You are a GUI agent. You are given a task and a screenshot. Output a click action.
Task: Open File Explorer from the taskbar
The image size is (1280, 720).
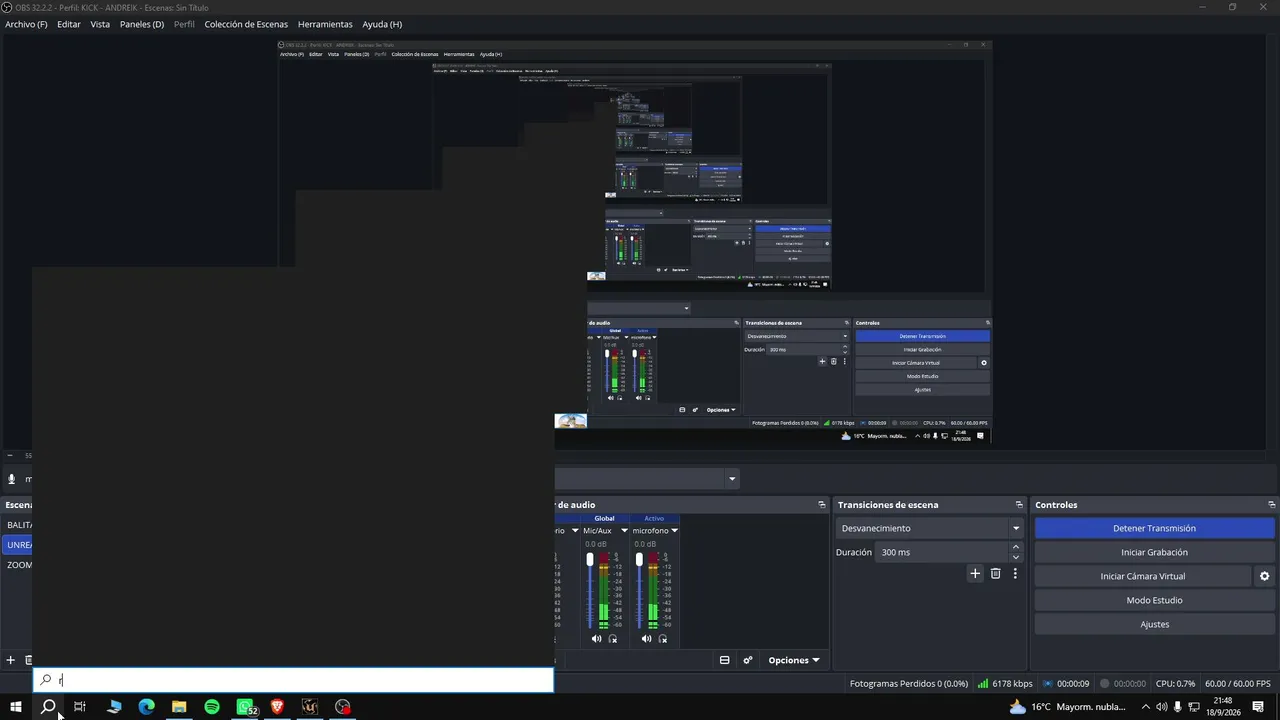pos(179,707)
